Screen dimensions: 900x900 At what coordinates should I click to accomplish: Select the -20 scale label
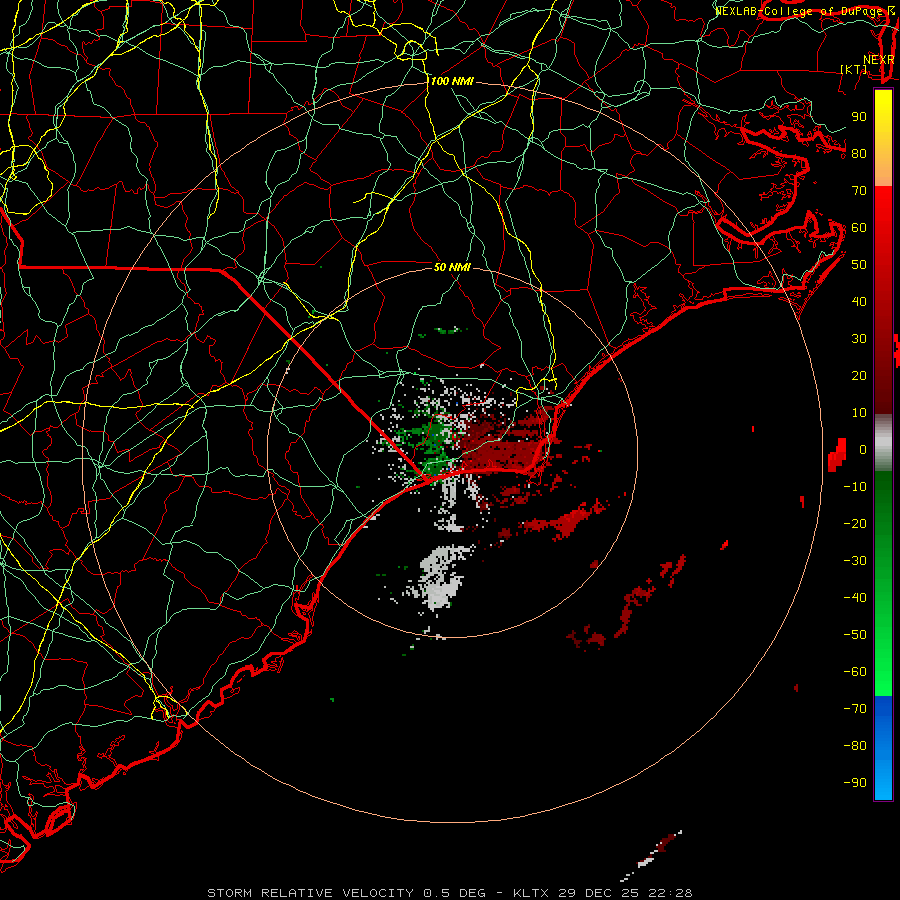pyautogui.click(x=855, y=524)
